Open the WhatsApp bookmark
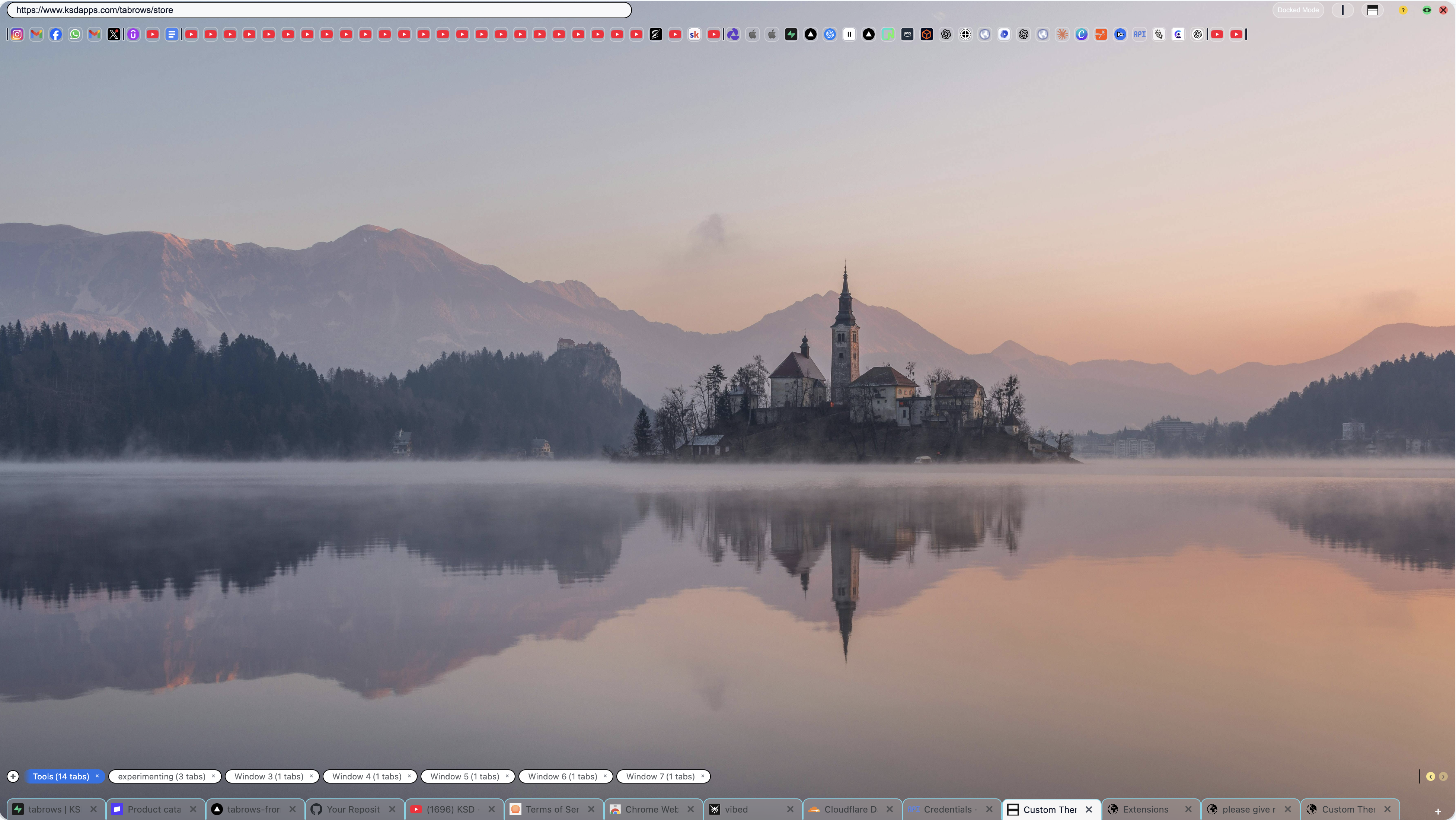Viewport: 1456px width, 820px height. (75, 35)
